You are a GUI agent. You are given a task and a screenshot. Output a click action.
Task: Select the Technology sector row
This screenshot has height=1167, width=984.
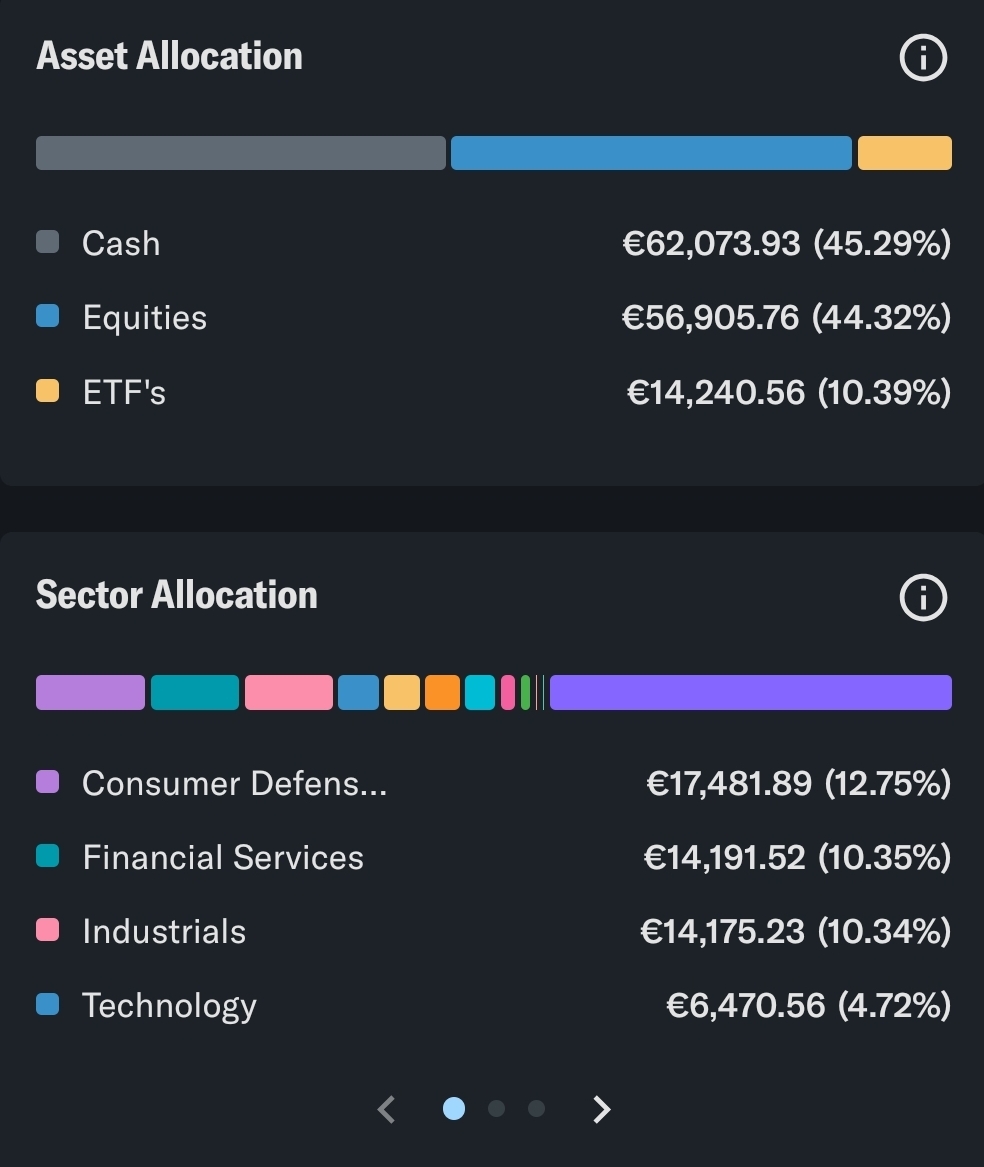492,1005
